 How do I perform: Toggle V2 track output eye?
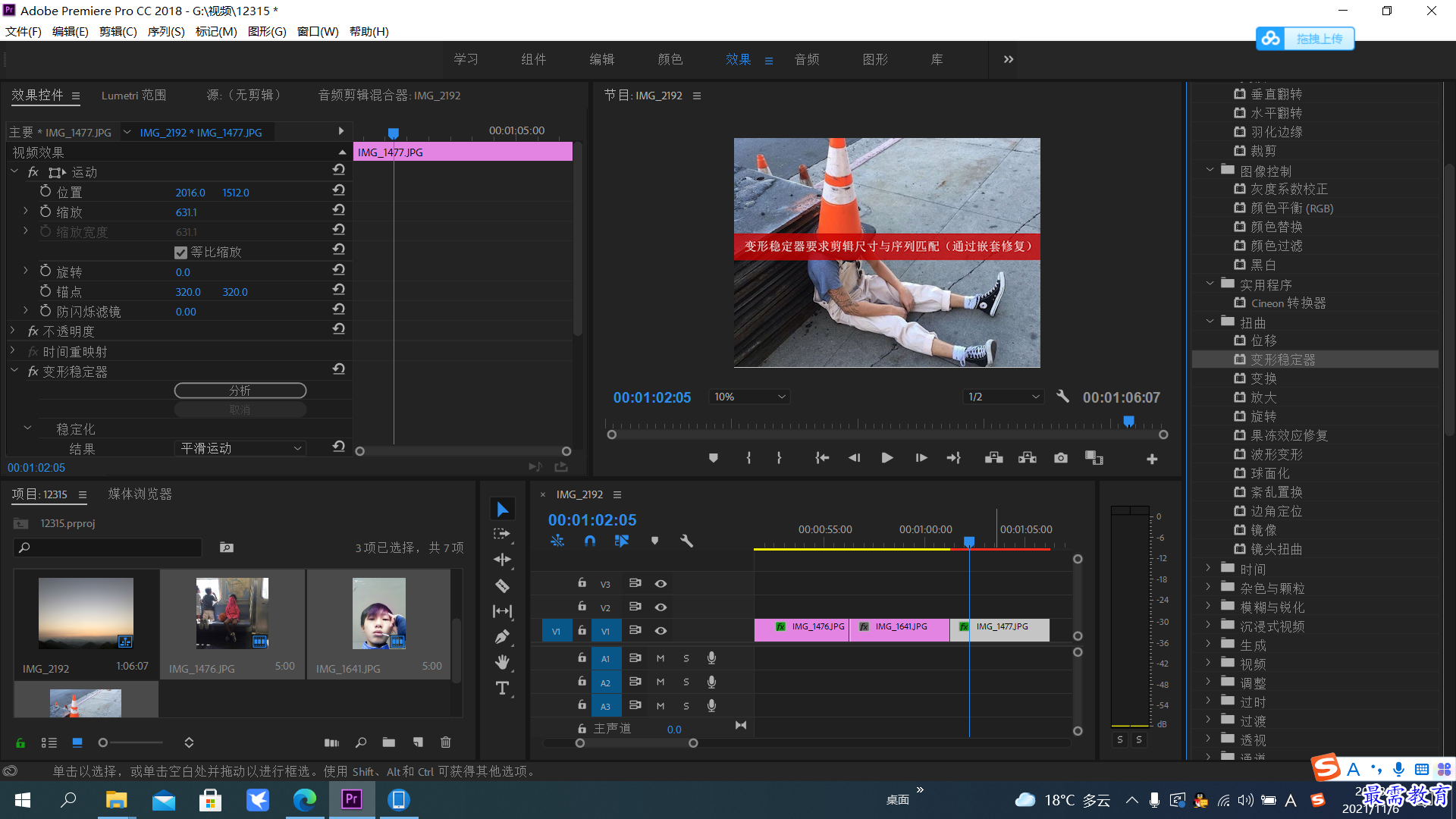pyautogui.click(x=661, y=607)
